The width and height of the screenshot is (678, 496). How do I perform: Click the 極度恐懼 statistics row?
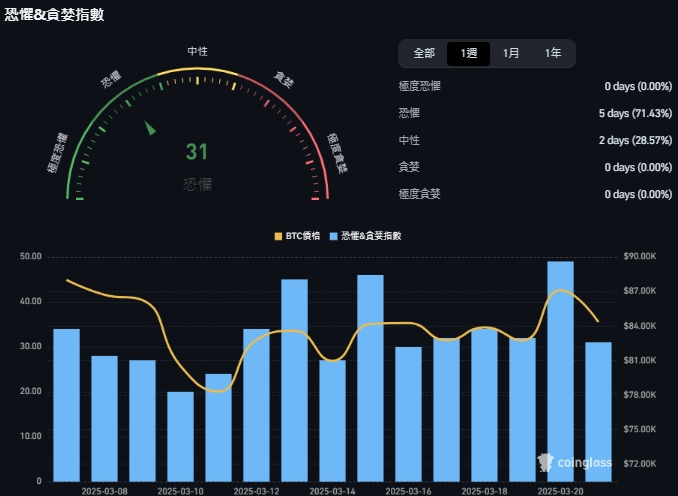pyautogui.click(x=535, y=86)
